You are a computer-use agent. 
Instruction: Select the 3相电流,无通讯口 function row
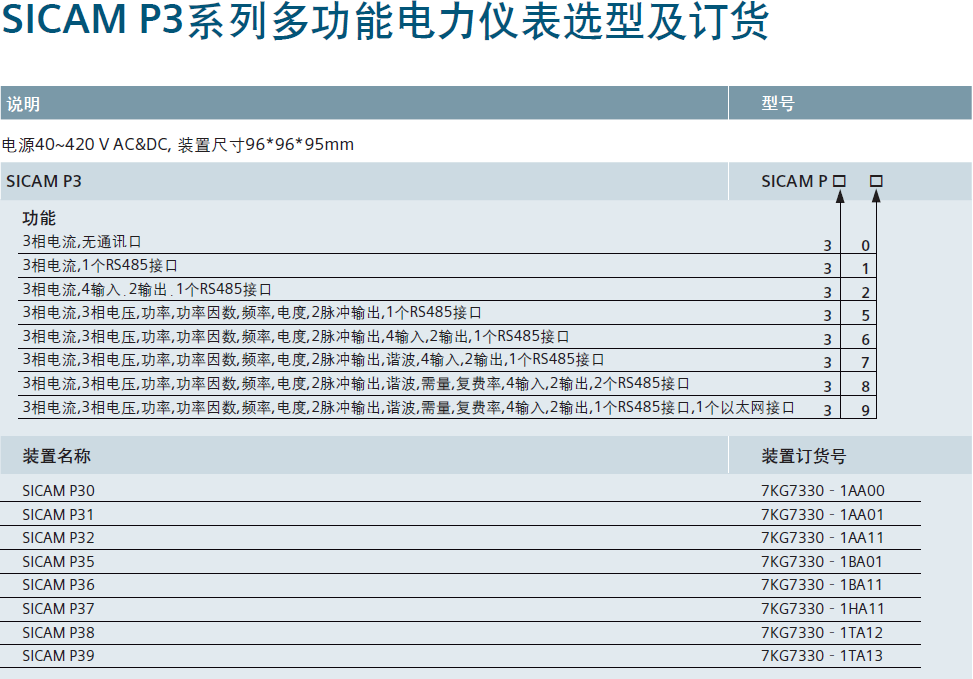click(82, 241)
